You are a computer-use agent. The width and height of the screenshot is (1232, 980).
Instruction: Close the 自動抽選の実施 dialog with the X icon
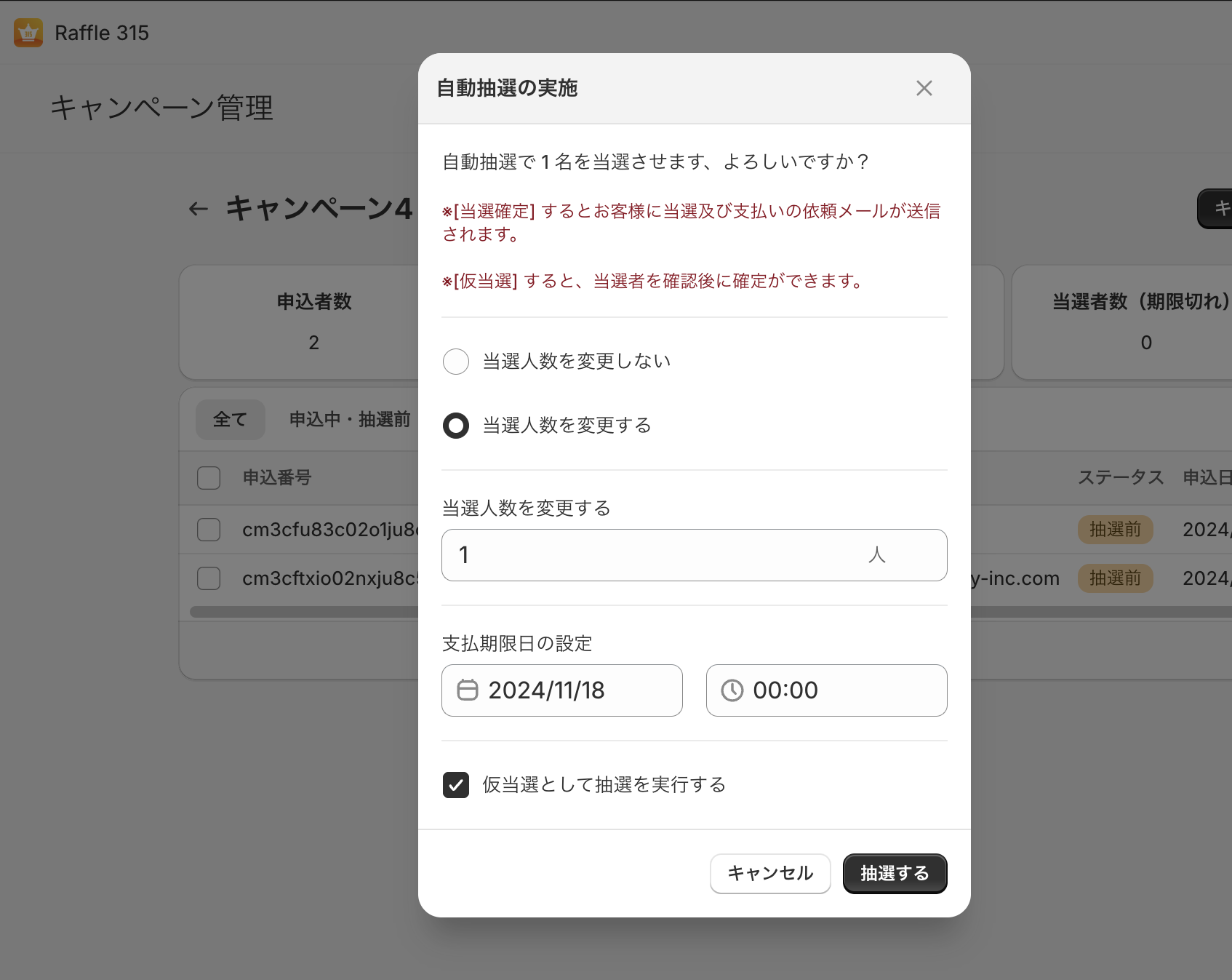pos(924,88)
